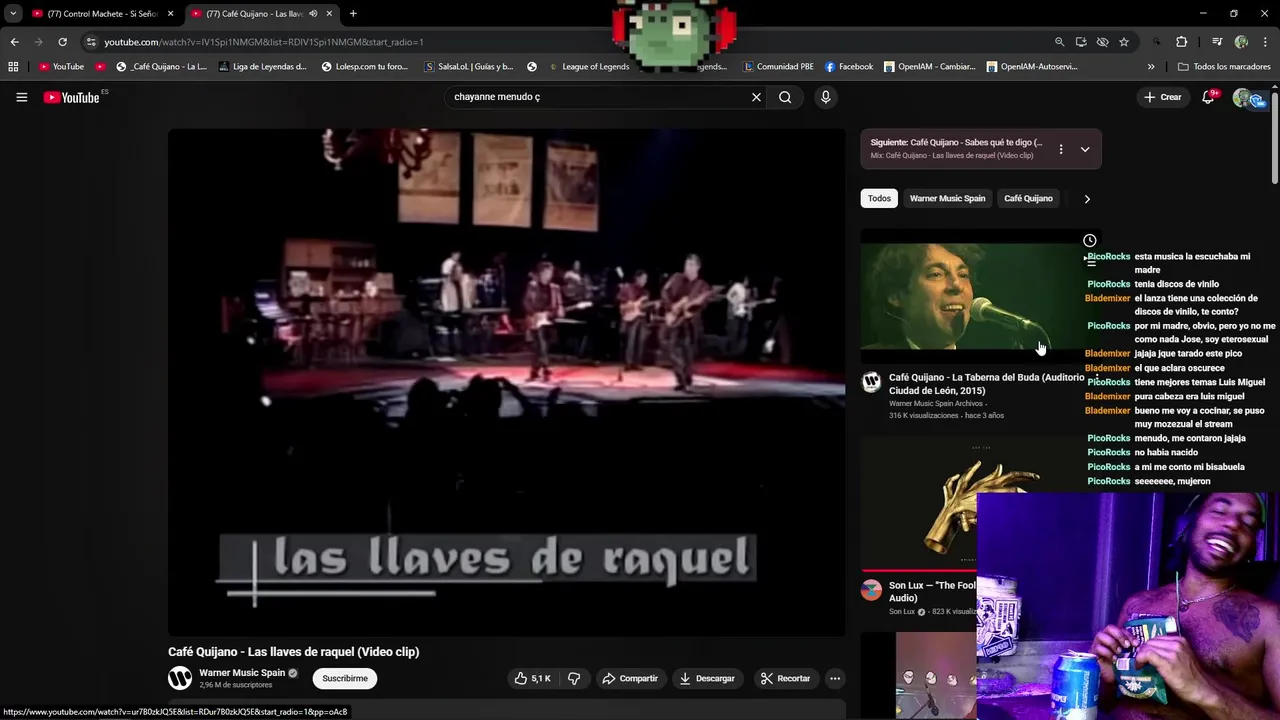Open the apps grid shortcut
The width and height of the screenshot is (1280, 720).
pos(13,67)
